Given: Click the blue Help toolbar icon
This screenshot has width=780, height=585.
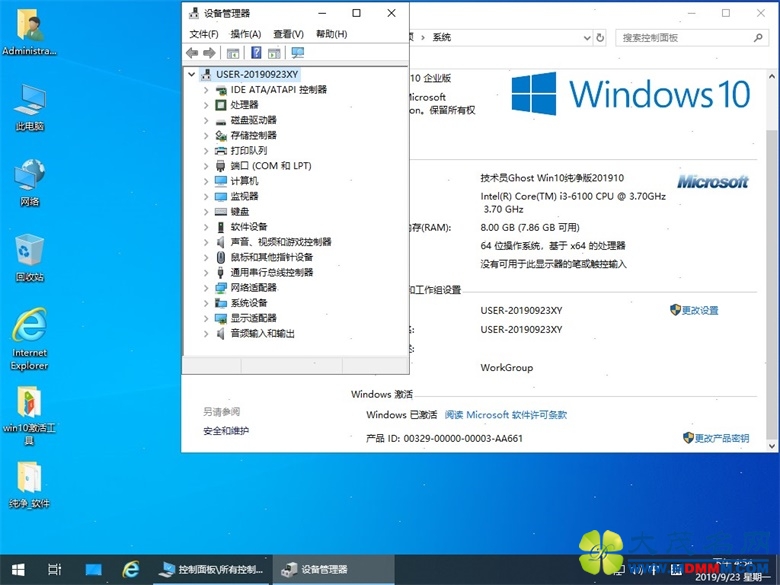Looking at the screenshot, I should click(x=256, y=53).
